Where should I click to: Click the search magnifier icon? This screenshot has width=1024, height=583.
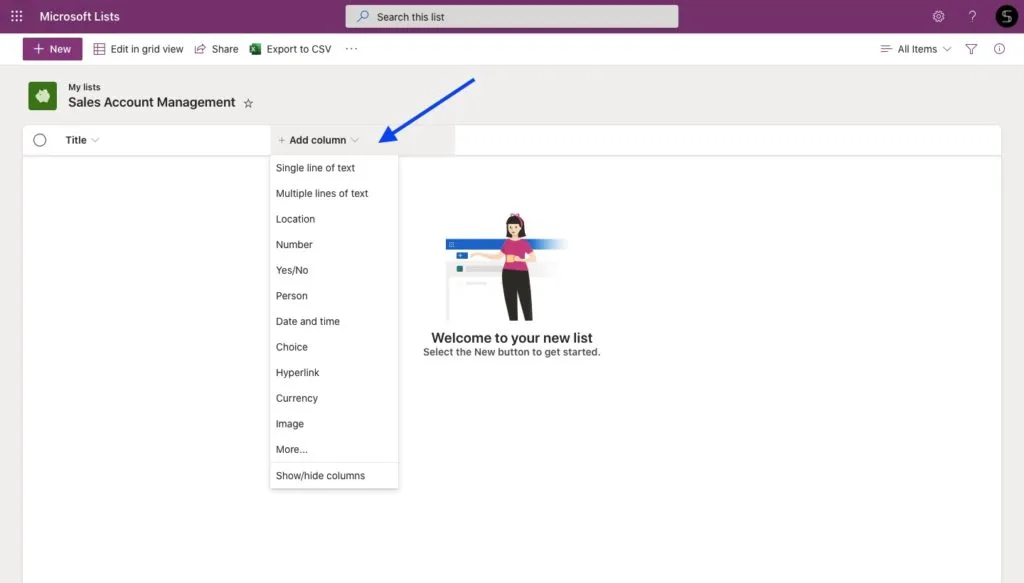pos(363,16)
